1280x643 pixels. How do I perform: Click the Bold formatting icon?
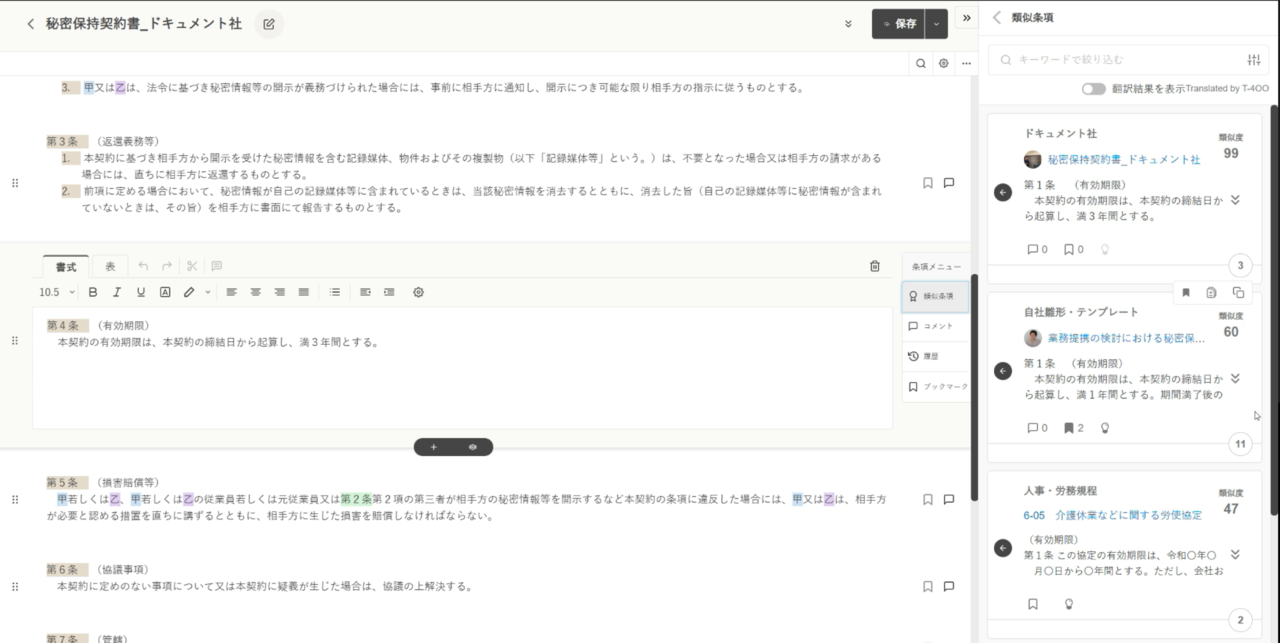click(93, 292)
